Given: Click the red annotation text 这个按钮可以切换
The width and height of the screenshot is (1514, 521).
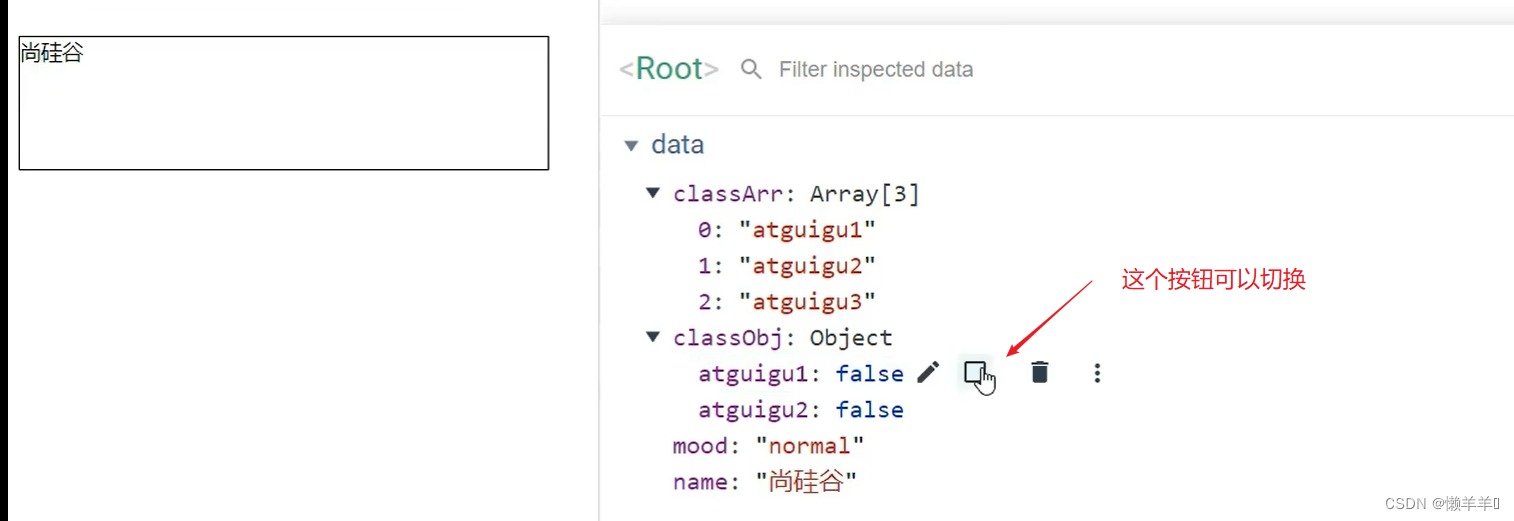Looking at the screenshot, I should (x=1213, y=279).
